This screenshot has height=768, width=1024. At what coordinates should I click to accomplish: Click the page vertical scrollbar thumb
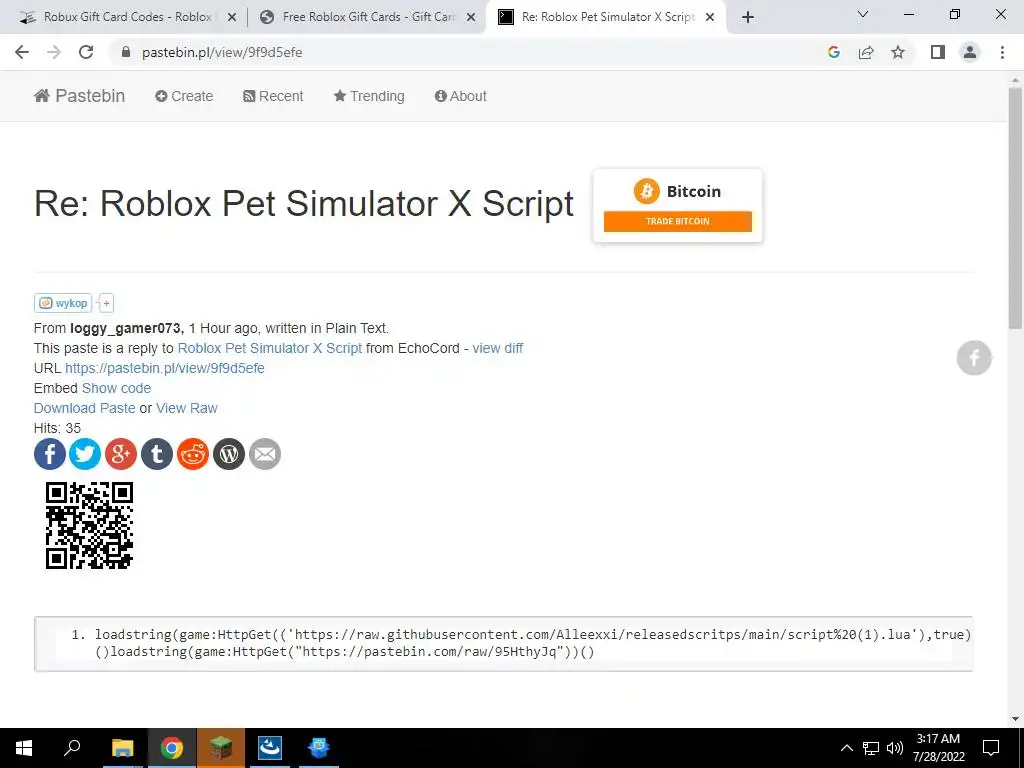click(1015, 206)
